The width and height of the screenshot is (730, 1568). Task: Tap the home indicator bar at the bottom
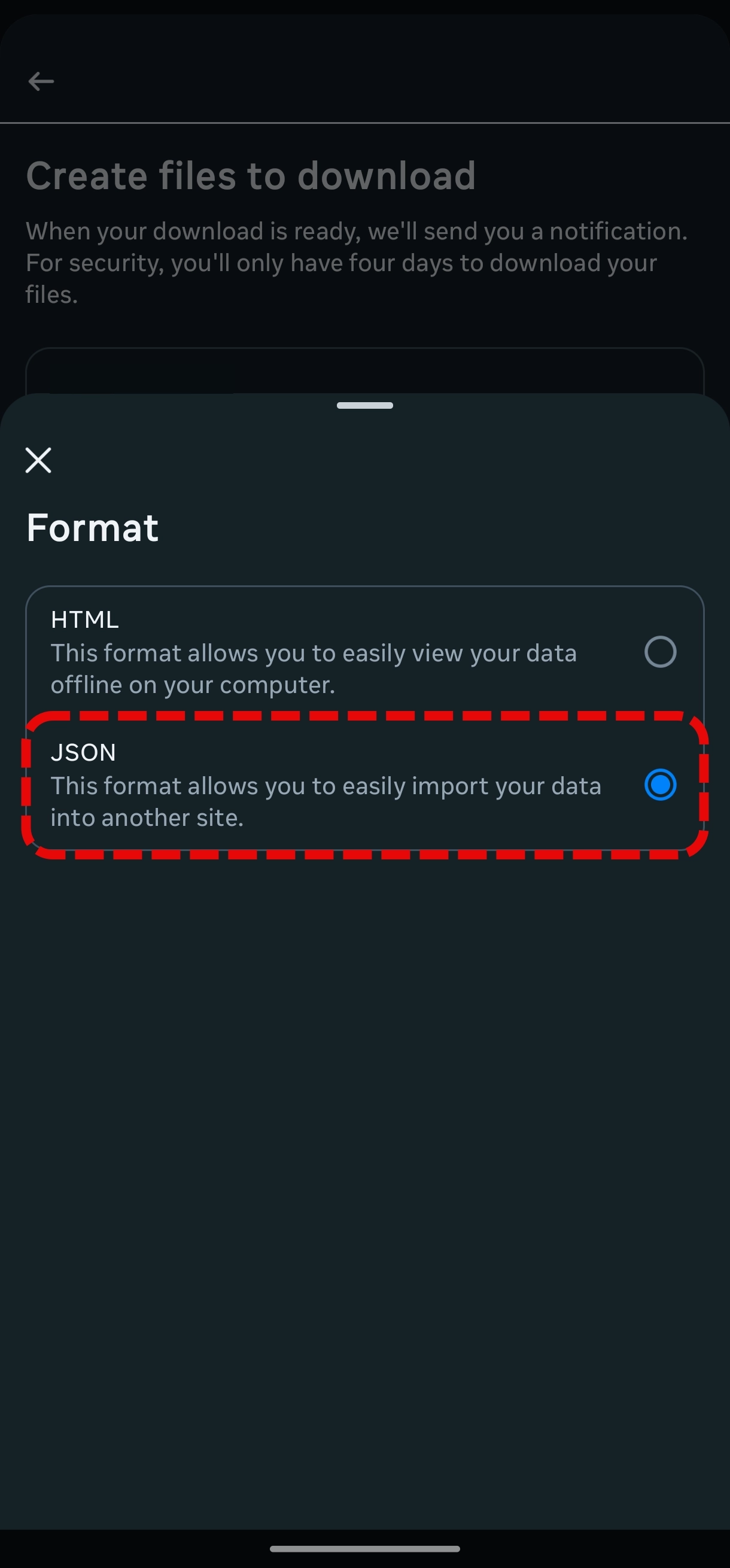(364, 1549)
